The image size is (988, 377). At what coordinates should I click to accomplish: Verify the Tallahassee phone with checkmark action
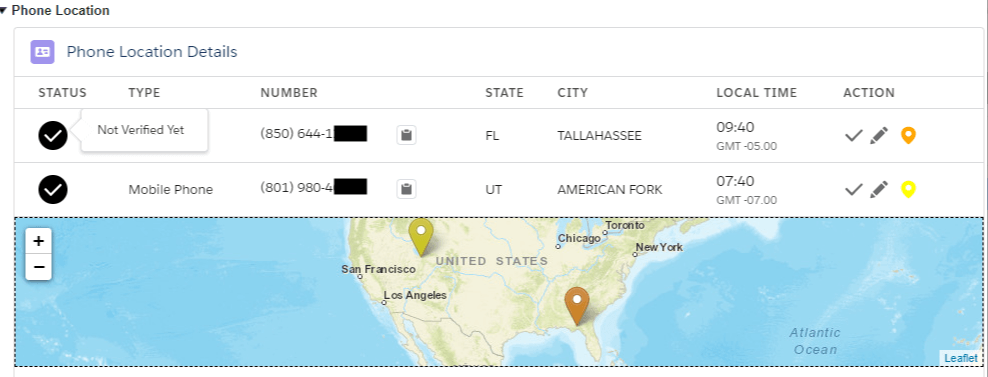click(854, 135)
